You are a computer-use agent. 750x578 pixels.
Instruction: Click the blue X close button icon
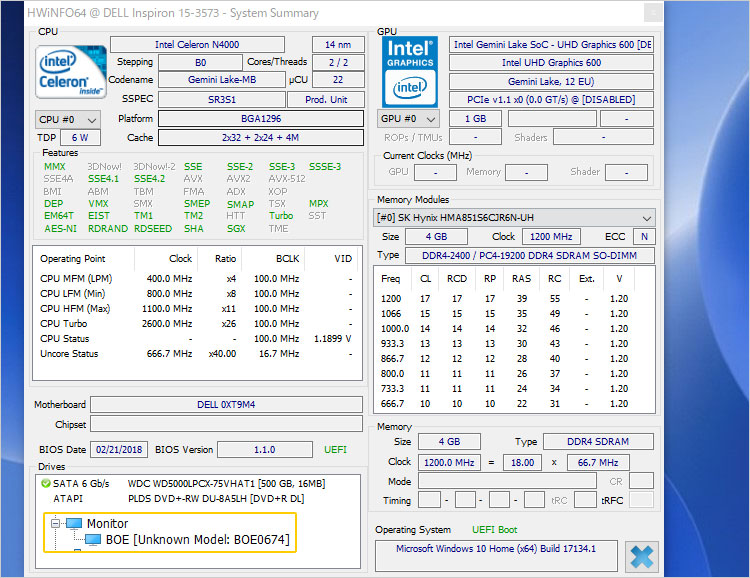(642, 557)
